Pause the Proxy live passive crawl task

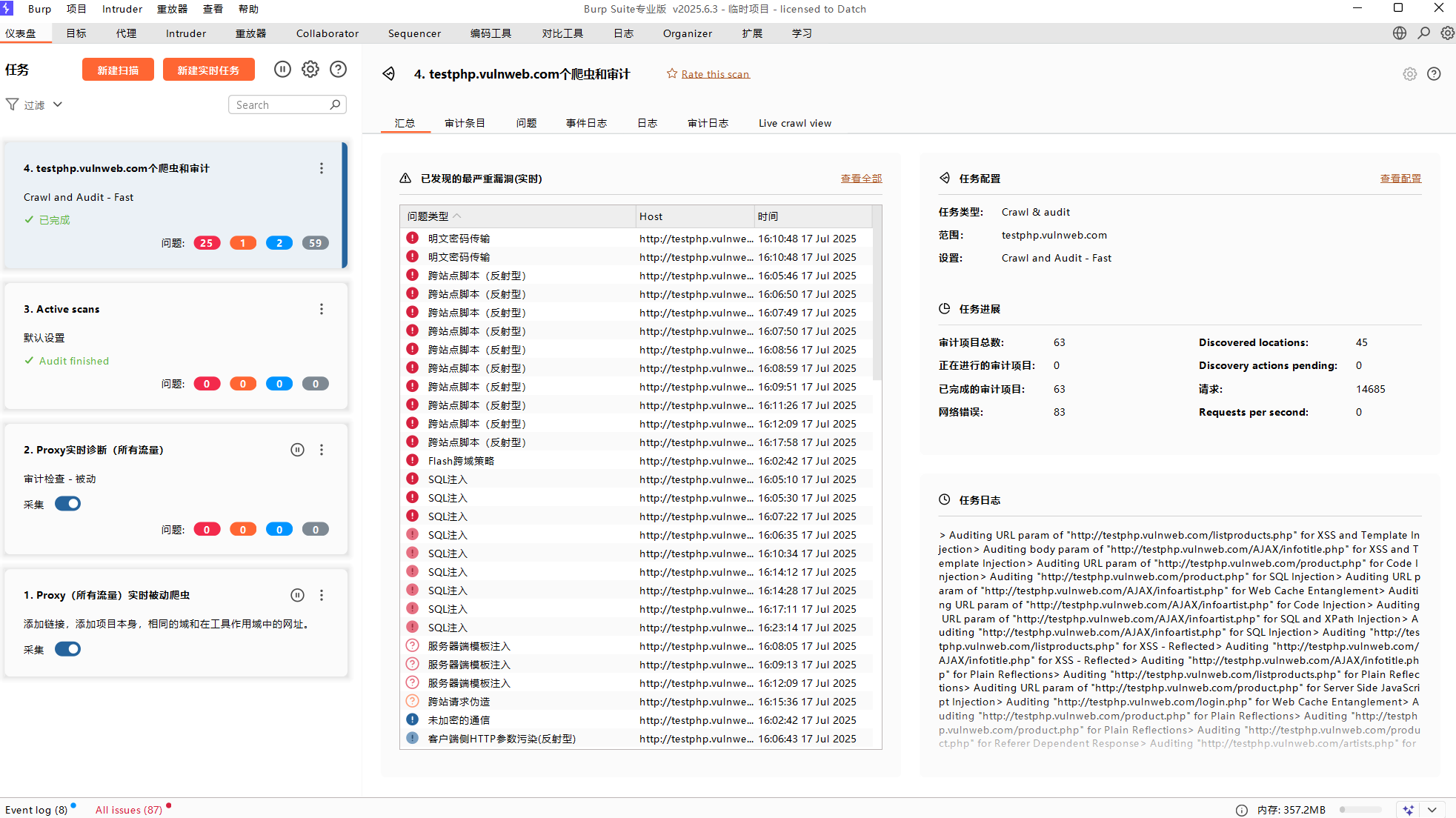(x=297, y=595)
